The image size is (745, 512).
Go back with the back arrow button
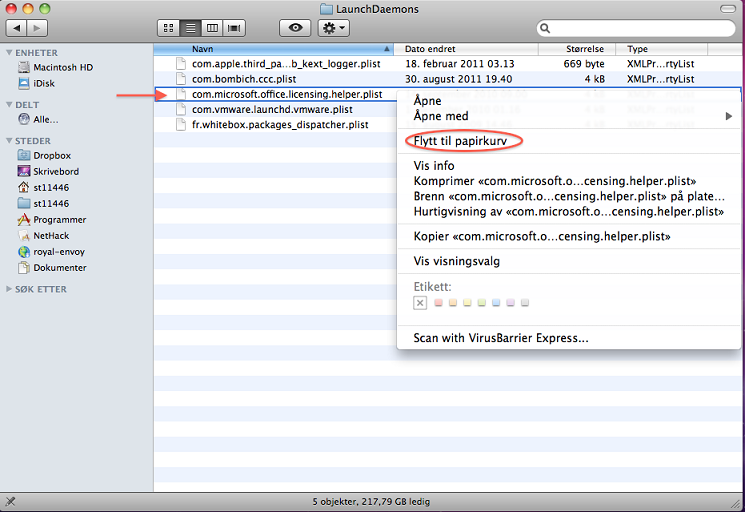point(15,28)
